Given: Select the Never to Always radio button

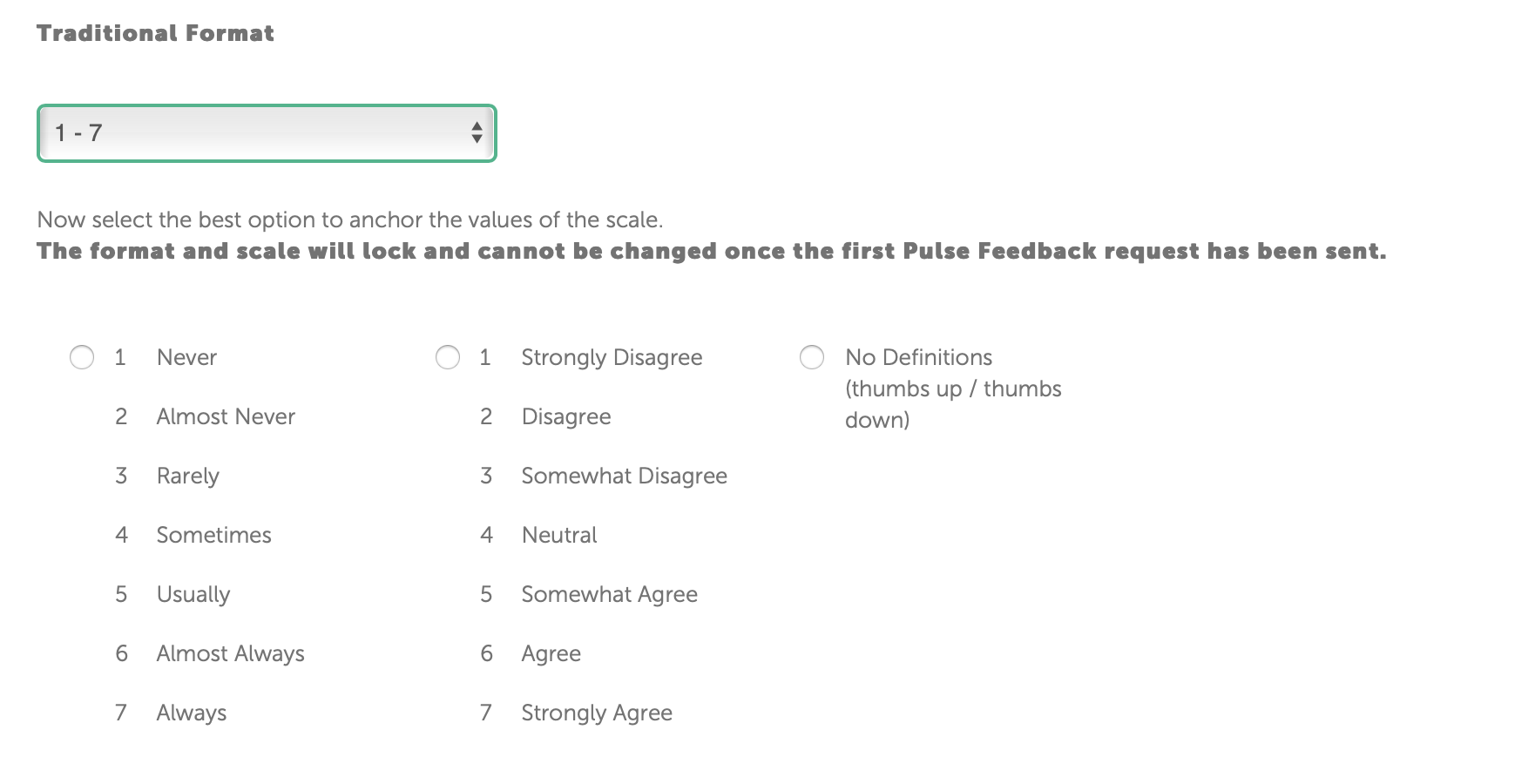Looking at the screenshot, I should click(82, 357).
